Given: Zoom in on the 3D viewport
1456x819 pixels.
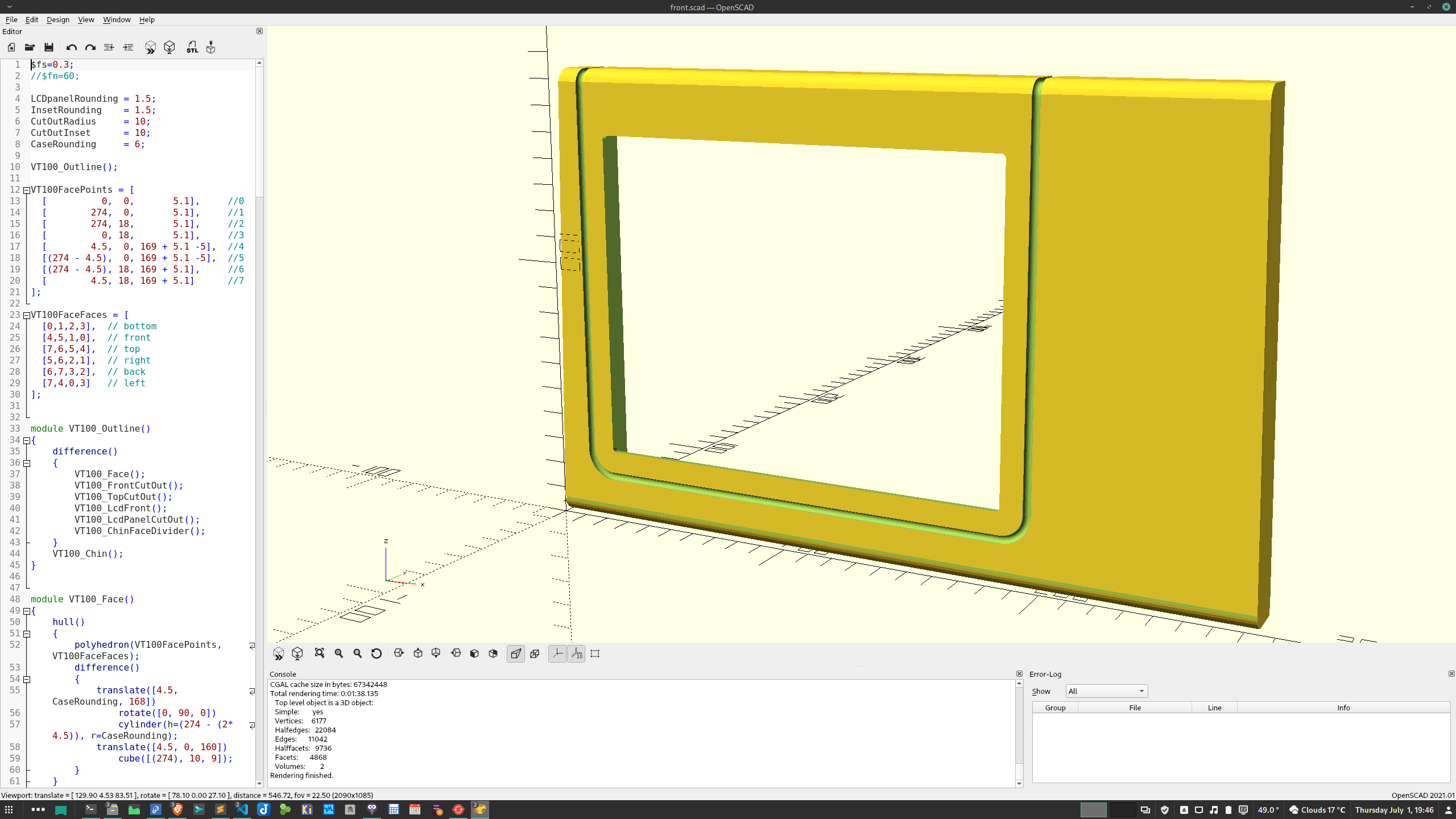Looking at the screenshot, I should click(339, 653).
